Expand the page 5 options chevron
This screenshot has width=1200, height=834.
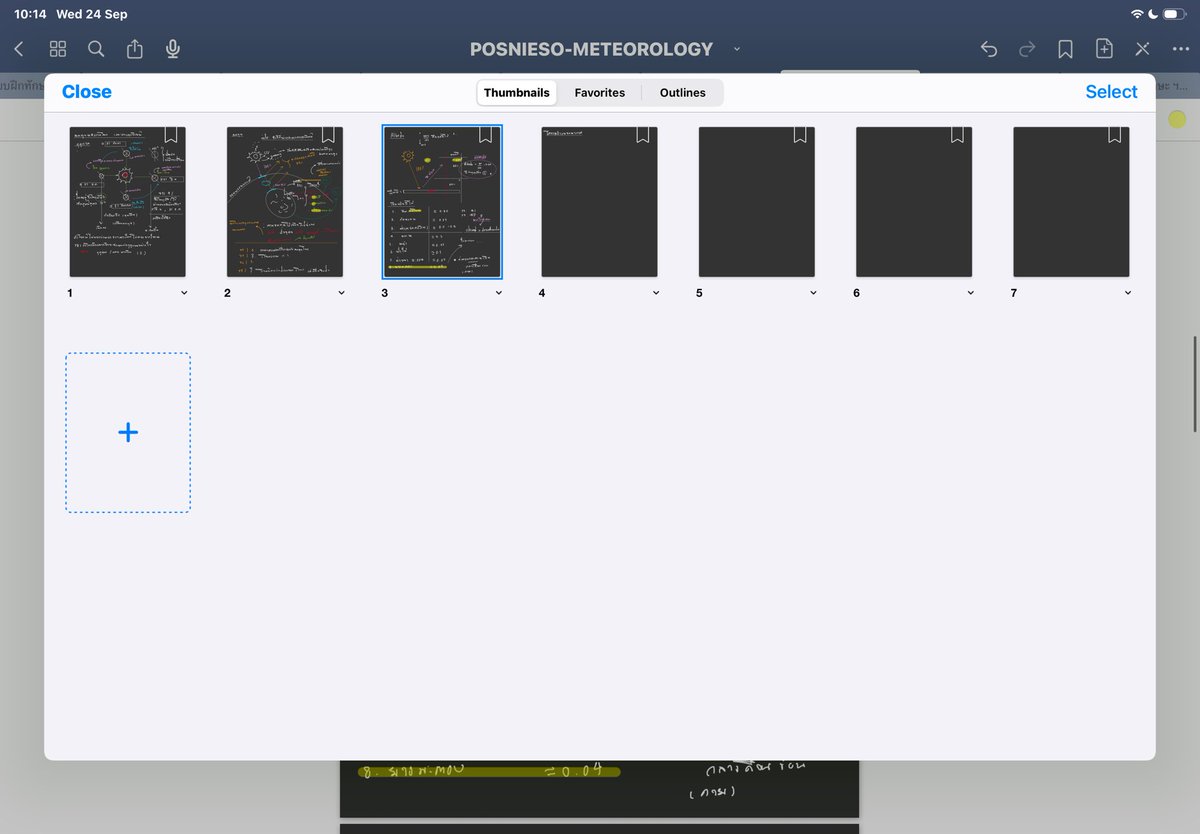click(813, 293)
